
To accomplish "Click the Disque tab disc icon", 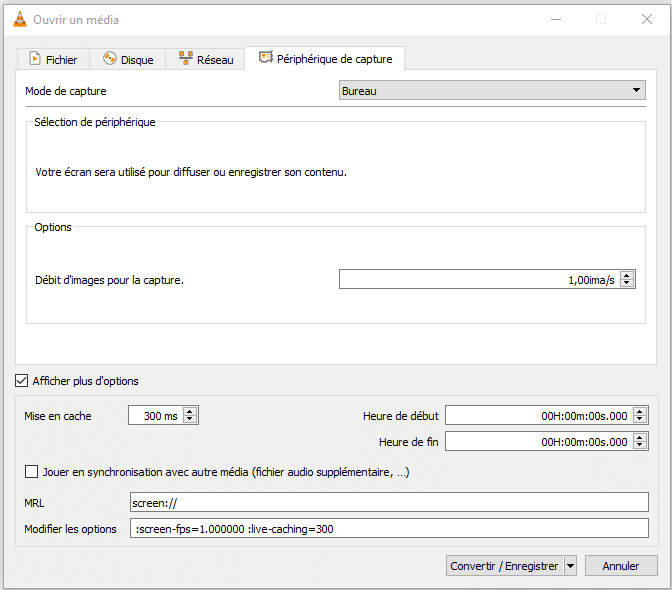I will coord(110,59).
